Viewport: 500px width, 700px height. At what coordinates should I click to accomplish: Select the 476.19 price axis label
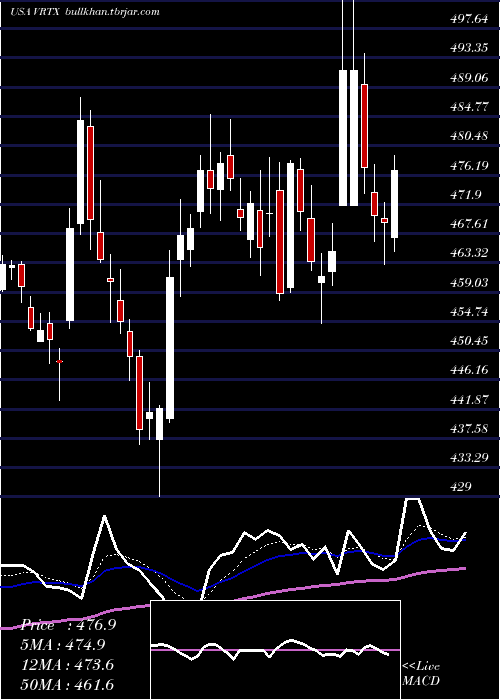(x=468, y=166)
